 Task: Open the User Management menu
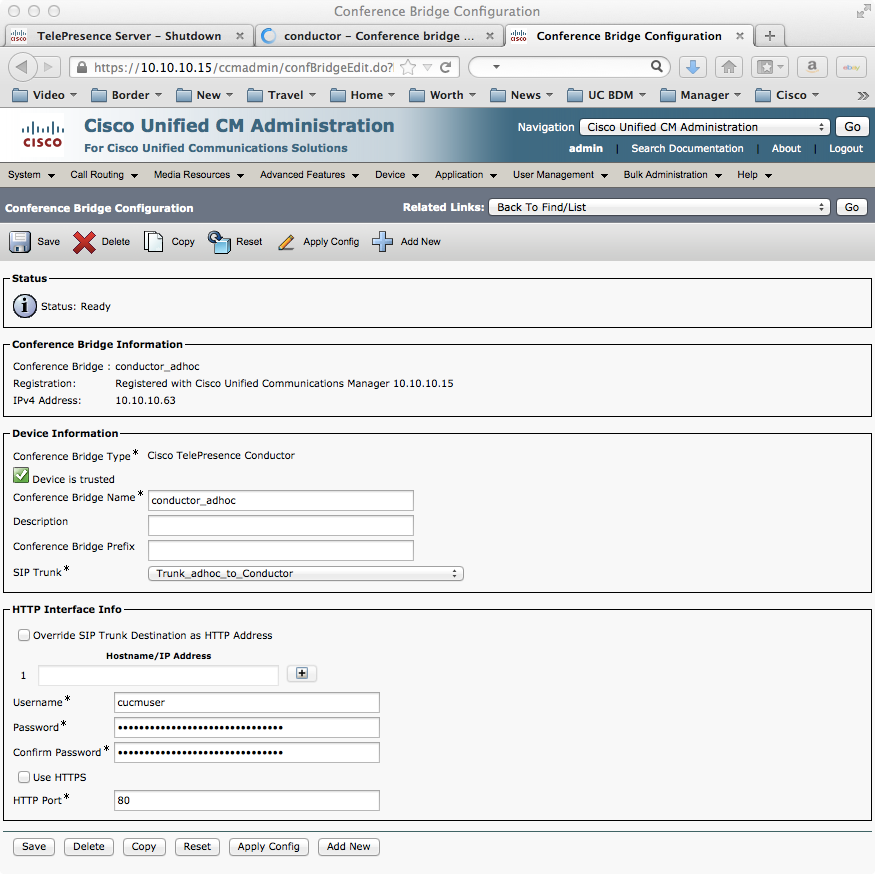point(560,175)
